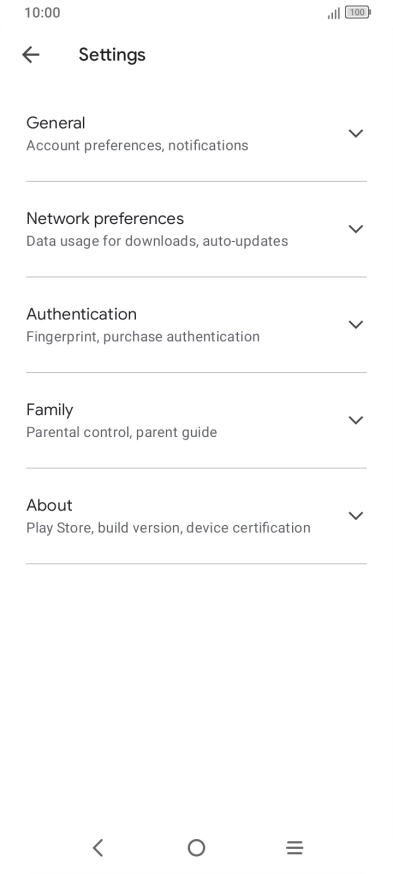
Task: Select the Network preferences heading
Action: (x=105, y=218)
